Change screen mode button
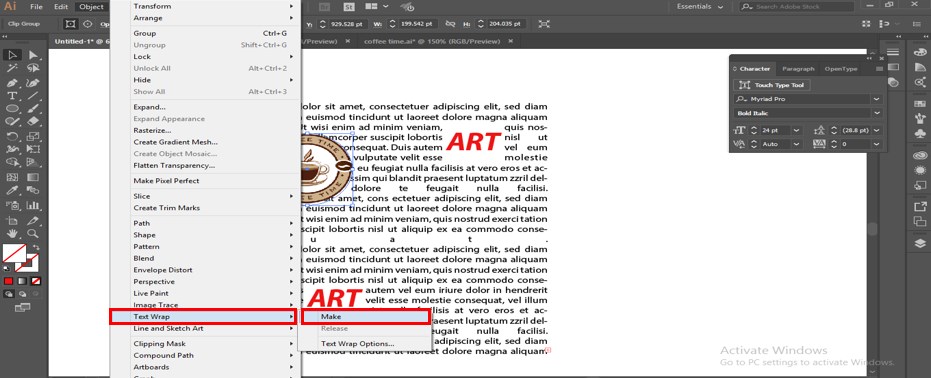The height and width of the screenshot is (378, 931). 22,307
